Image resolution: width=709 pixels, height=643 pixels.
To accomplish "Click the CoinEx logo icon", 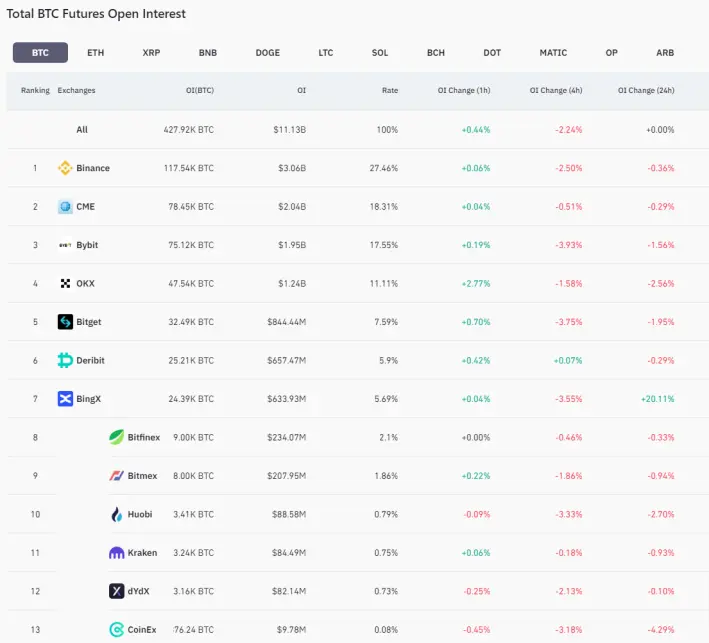I will pos(117,629).
